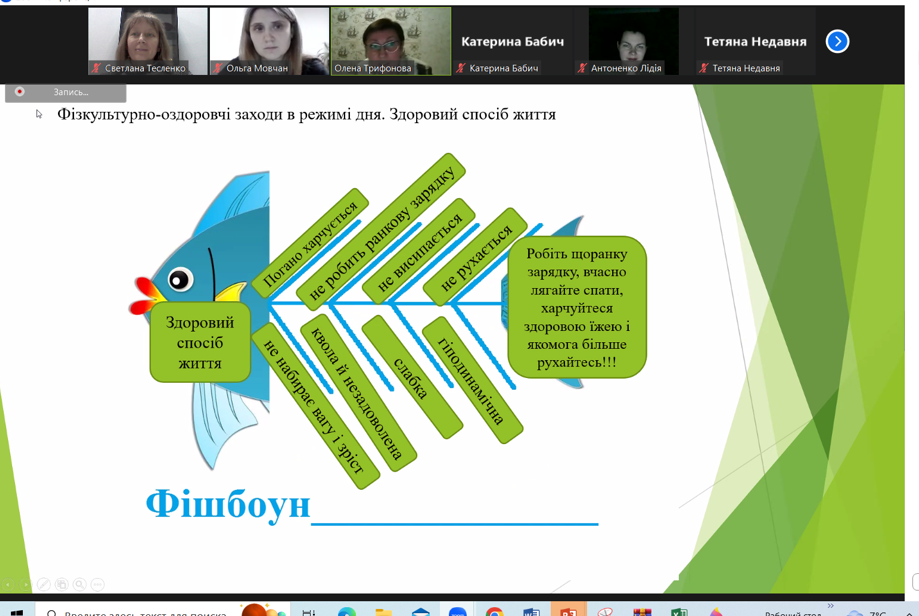Open slideshow more options icon

(x=97, y=584)
